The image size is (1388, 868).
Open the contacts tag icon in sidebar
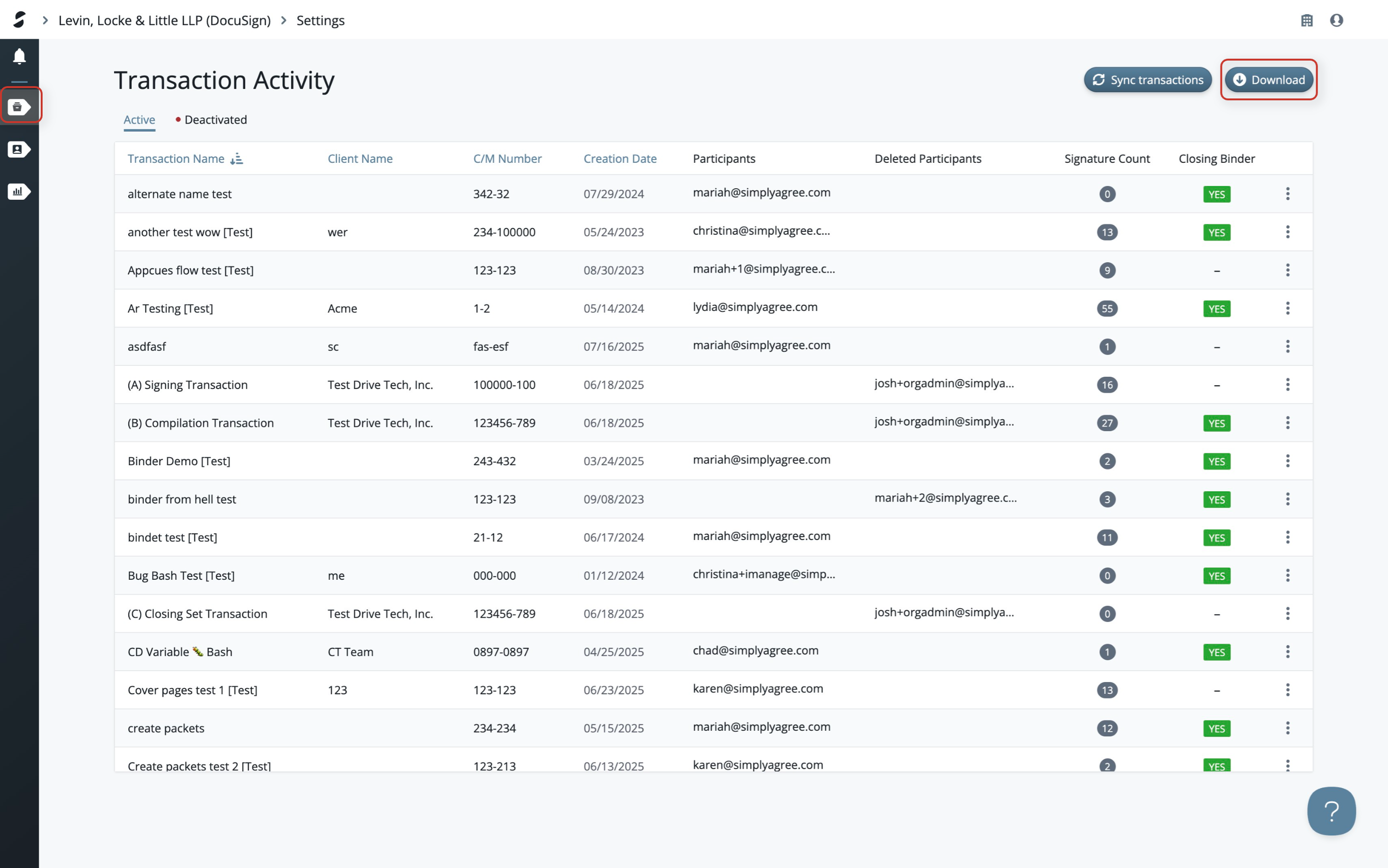[19, 149]
